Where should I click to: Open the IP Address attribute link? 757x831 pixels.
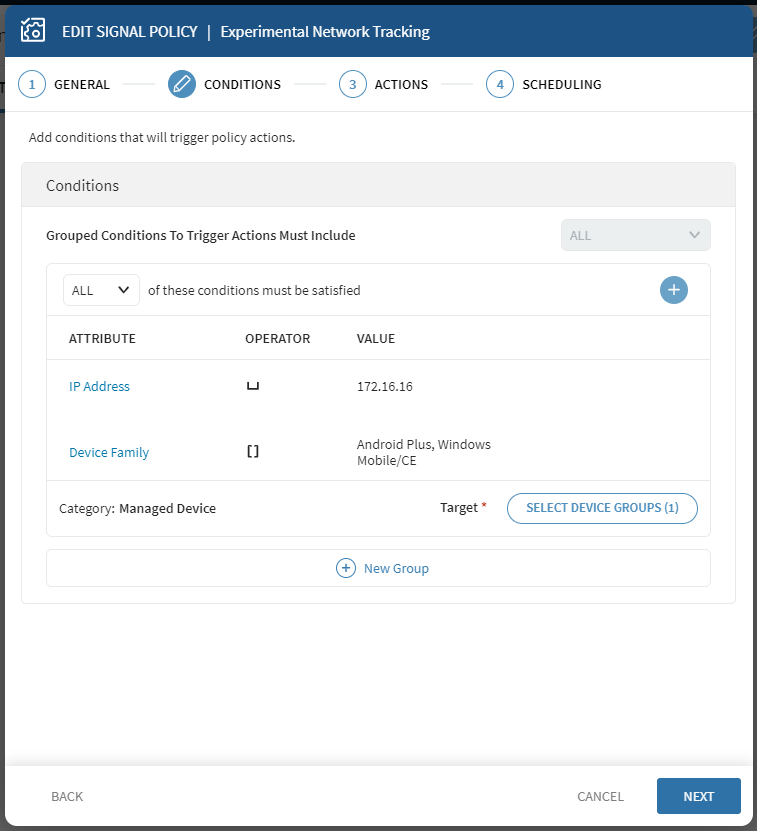pos(99,387)
